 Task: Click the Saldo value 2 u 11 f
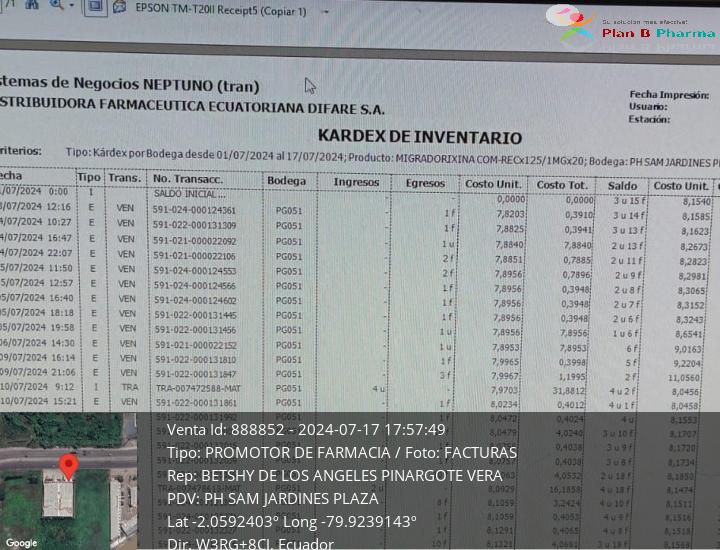coord(627,260)
